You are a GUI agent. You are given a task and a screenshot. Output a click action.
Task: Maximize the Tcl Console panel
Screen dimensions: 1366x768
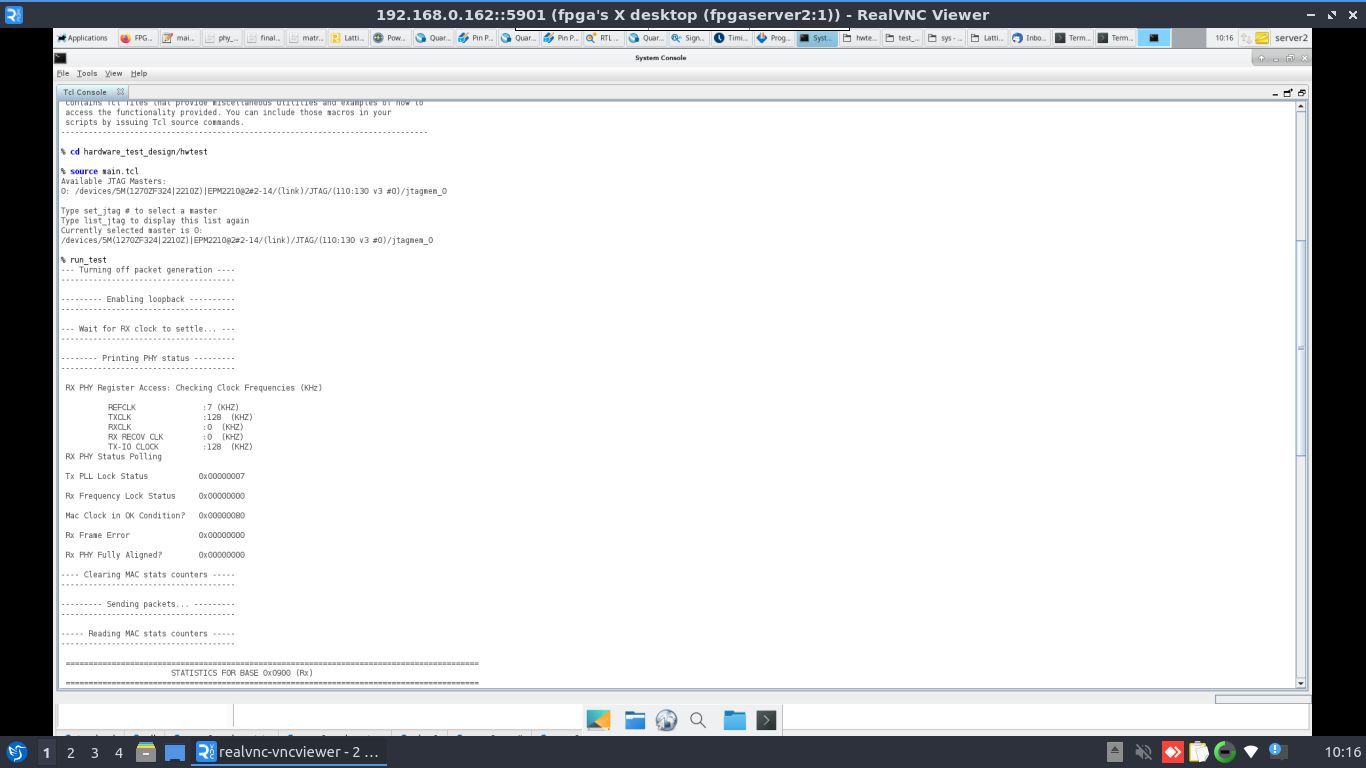1288,92
